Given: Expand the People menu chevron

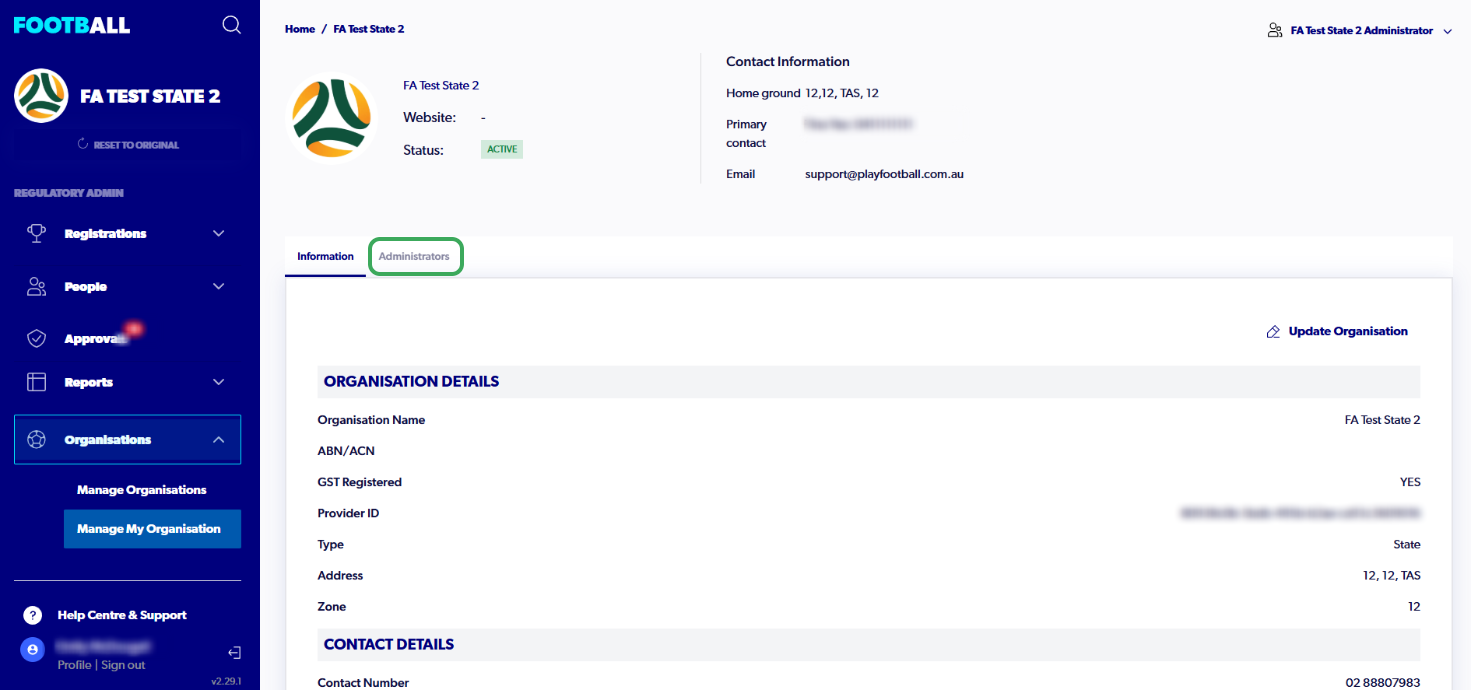Looking at the screenshot, I should click(x=219, y=287).
